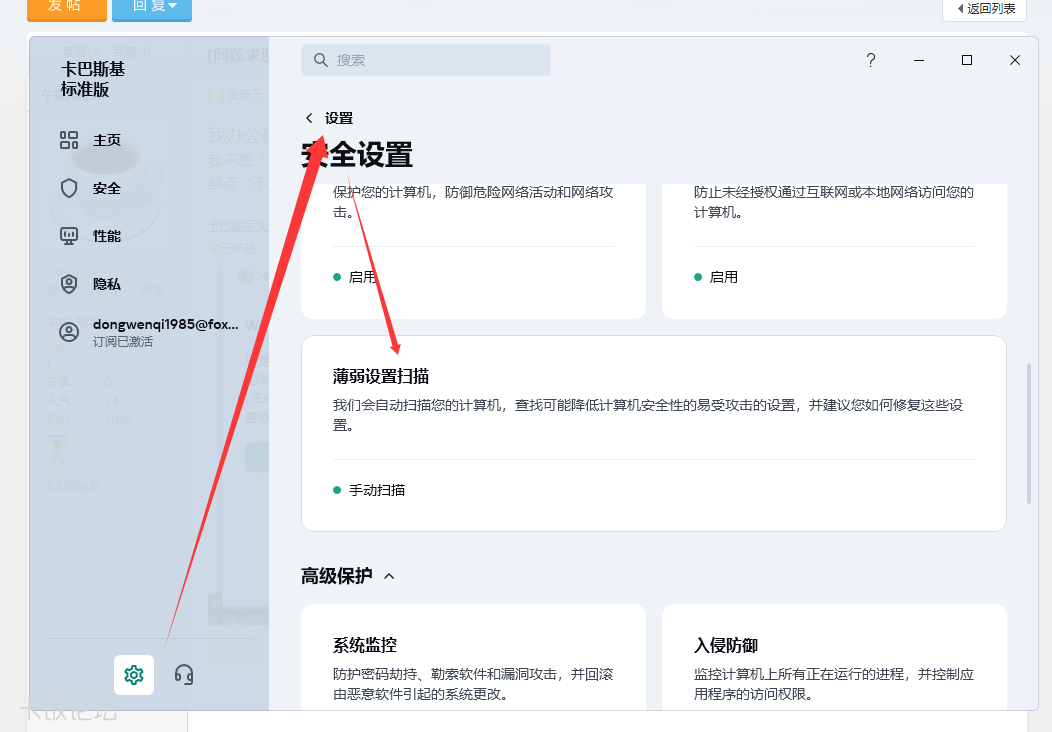Click the 高级保护 section heading
This screenshot has width=1052, height=732.
click(336, 576)
